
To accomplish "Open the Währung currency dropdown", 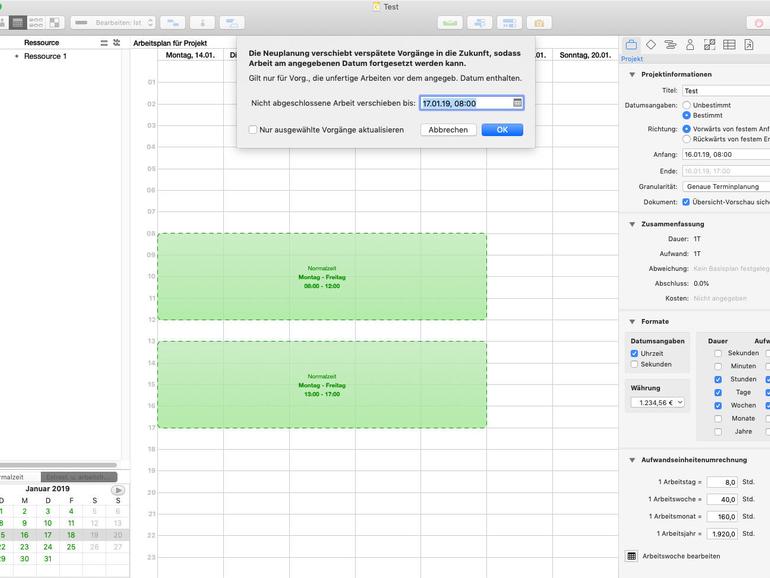I will pyautogui.click(x=658, y=403).
